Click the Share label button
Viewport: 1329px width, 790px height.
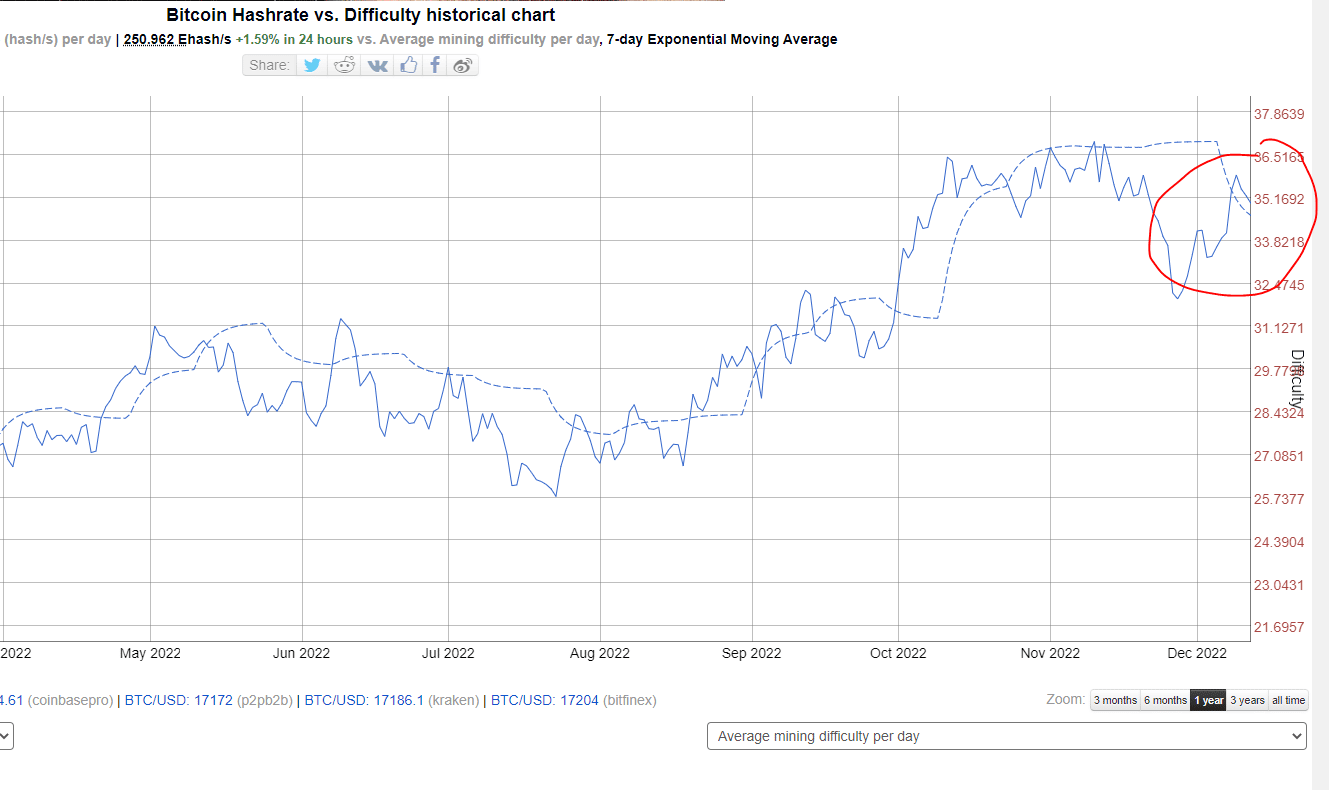270,65
